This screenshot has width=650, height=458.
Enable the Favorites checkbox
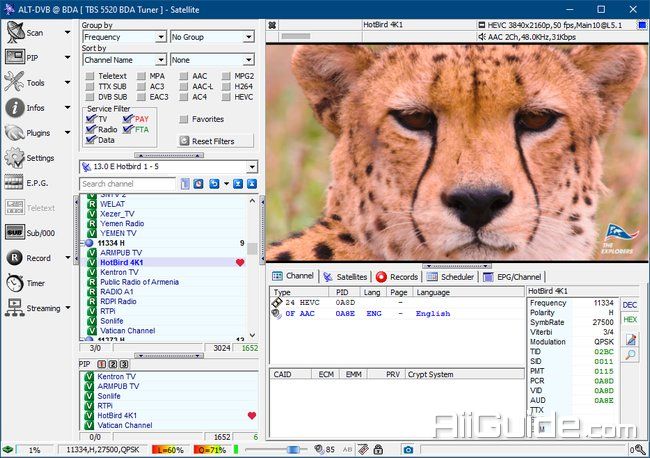pos(184,119)
